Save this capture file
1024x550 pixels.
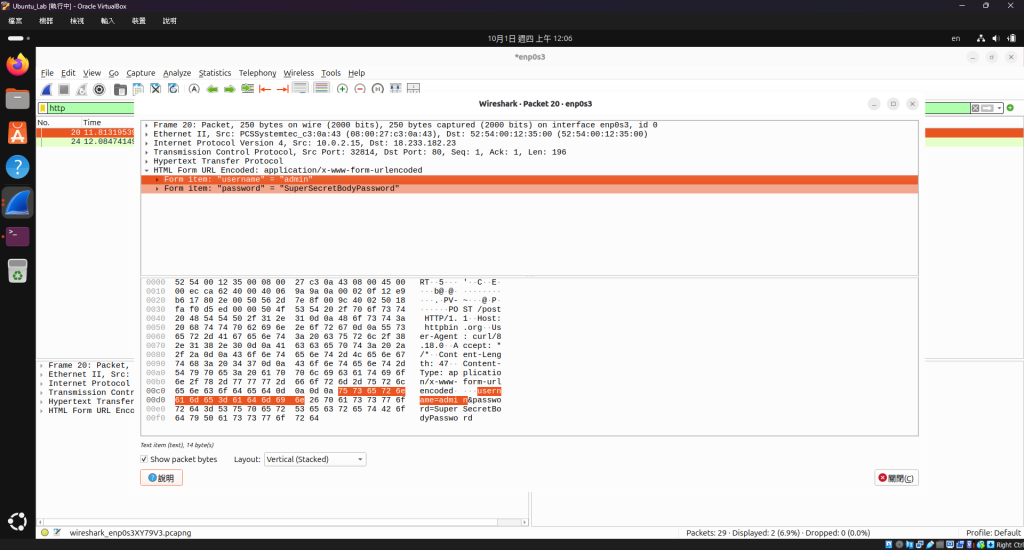point(138,89)
